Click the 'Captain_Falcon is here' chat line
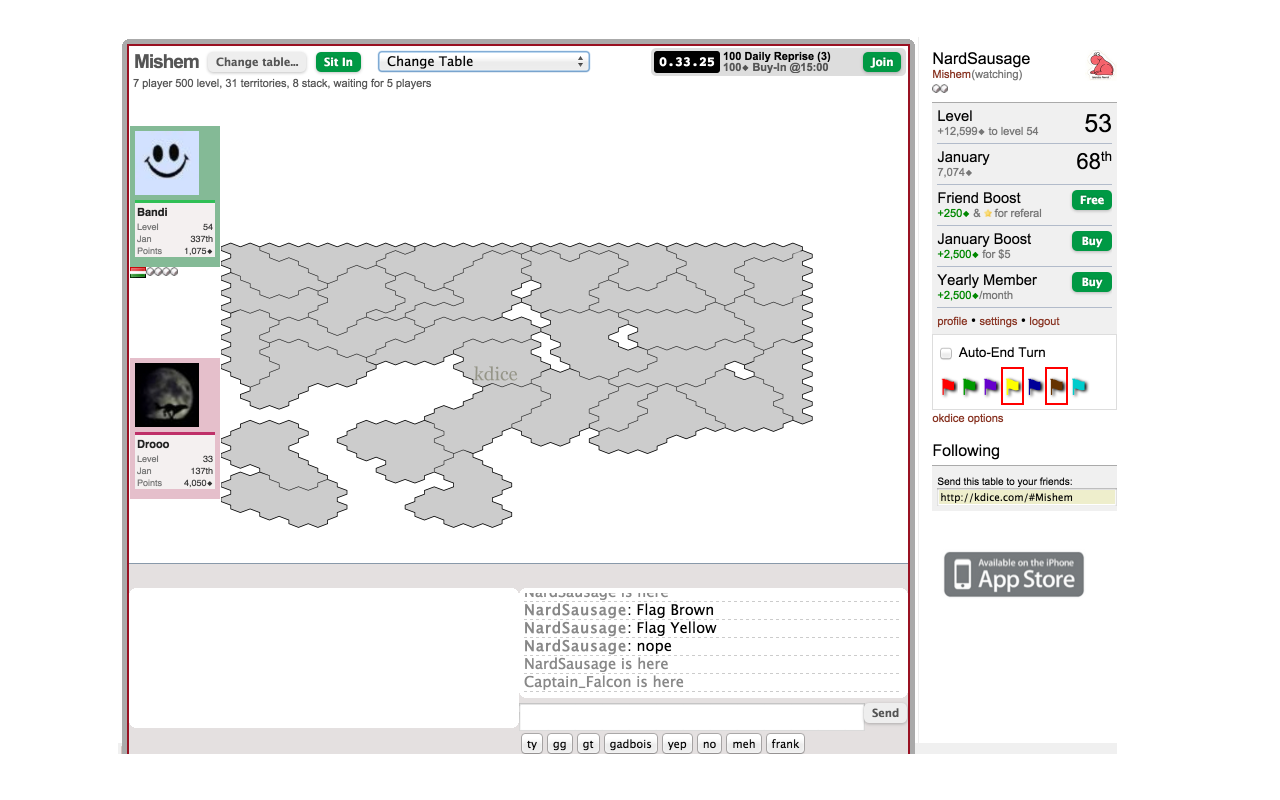Viewport: 1280px width, 800px height. pos(604,682)
